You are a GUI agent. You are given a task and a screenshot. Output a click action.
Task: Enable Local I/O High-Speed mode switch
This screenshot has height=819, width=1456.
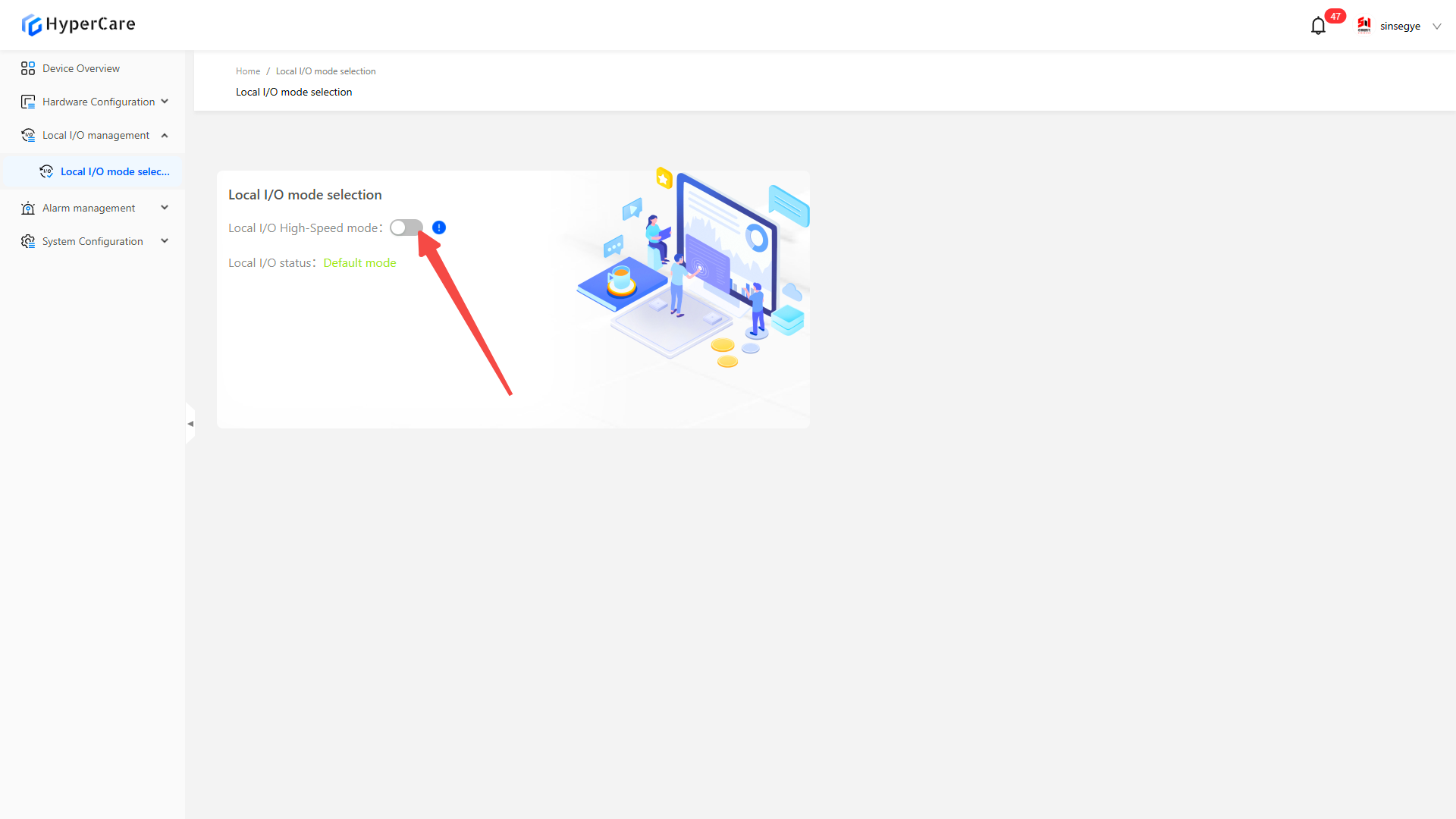(406, 227)
